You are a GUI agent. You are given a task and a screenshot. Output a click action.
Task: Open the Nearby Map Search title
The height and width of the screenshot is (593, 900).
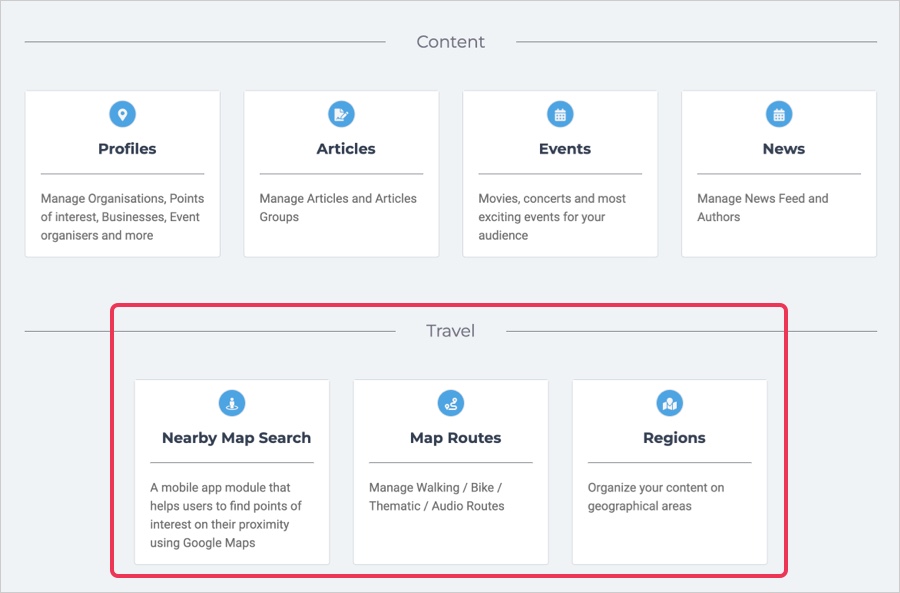click(236, 438)
